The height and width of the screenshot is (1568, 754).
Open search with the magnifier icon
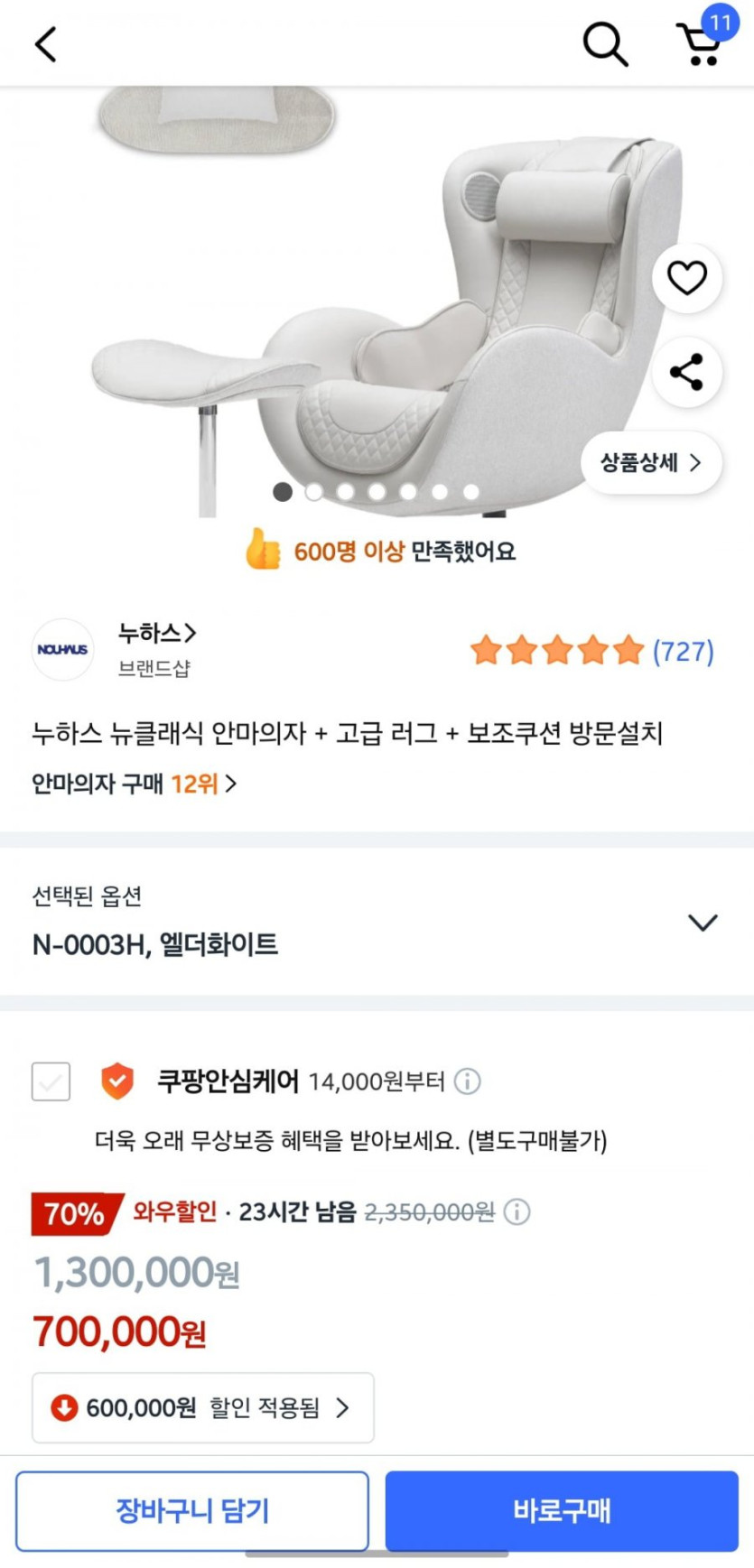604,43
